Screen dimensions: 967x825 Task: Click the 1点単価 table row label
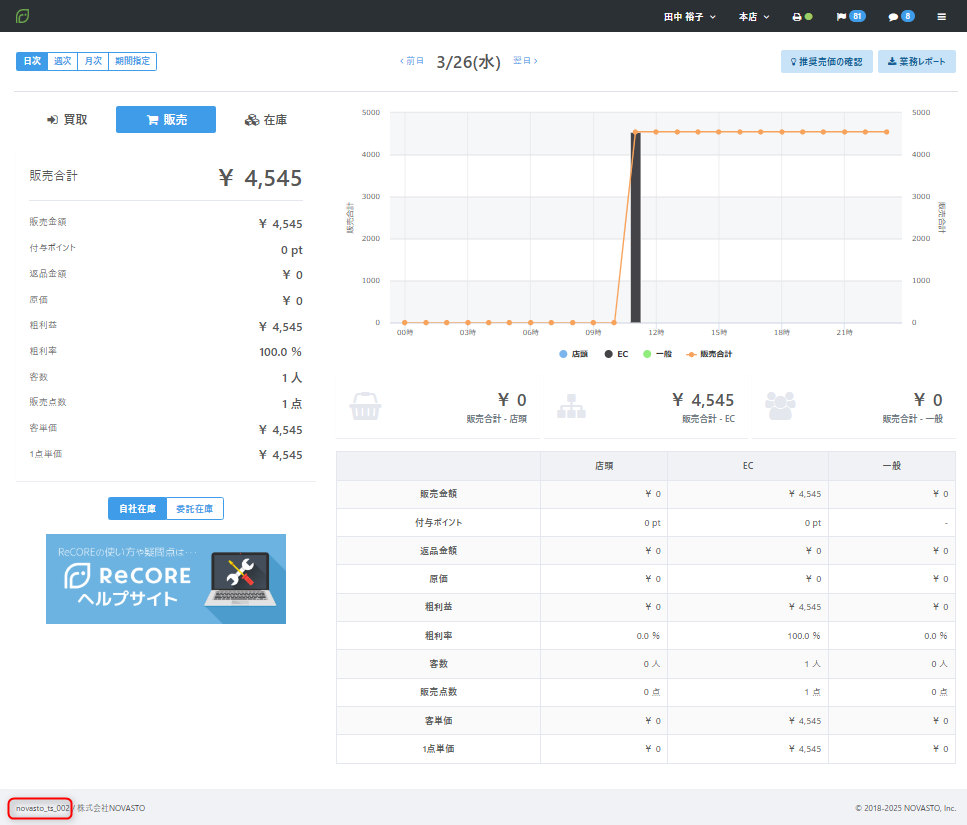pyautogui.click(x=438, y=749)
